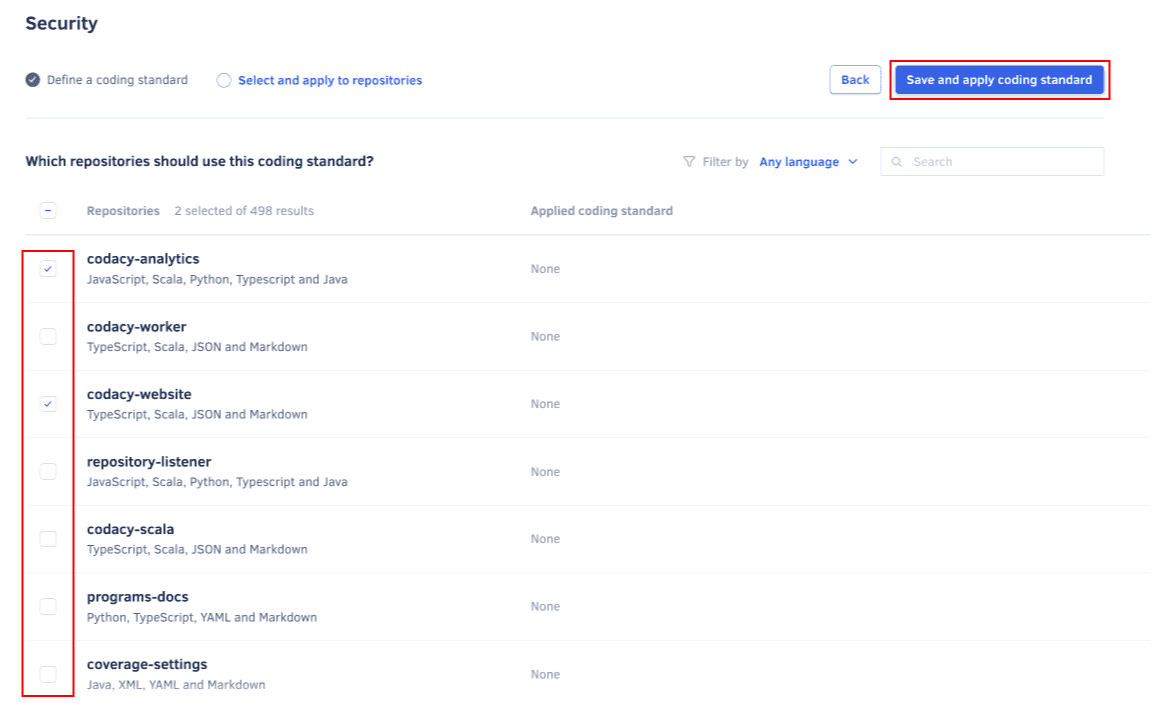
Task: Click the Back button
Action: coord(855,79)
